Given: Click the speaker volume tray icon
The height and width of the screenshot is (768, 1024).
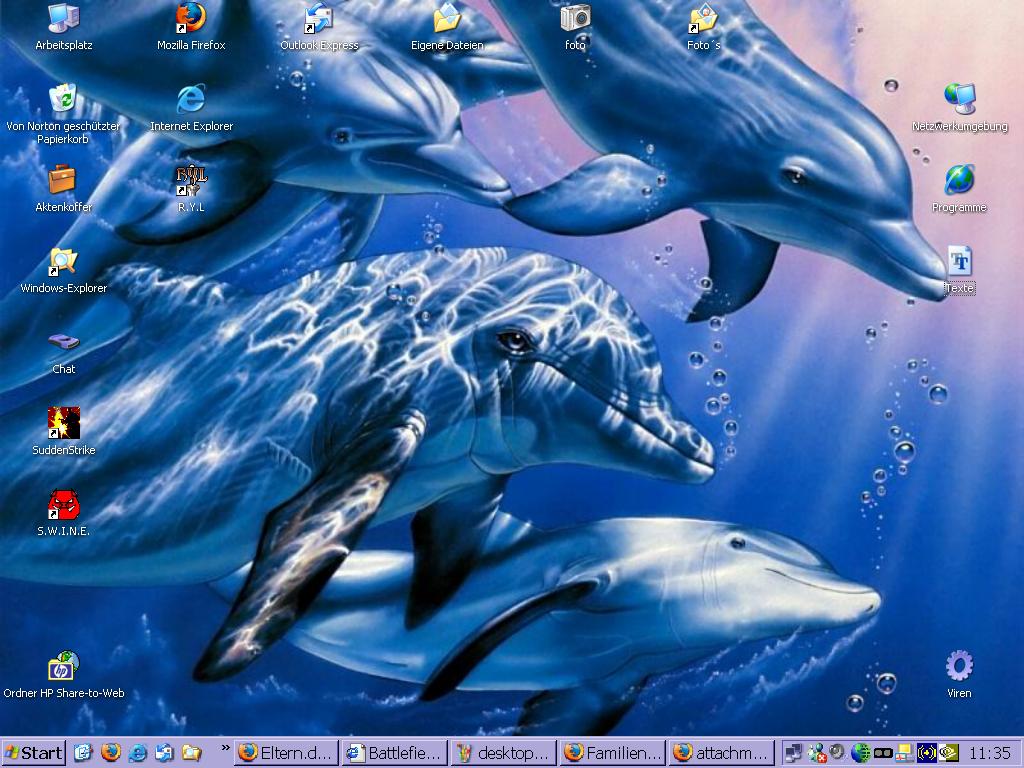Looking at the screenshot, I should 838,753.
